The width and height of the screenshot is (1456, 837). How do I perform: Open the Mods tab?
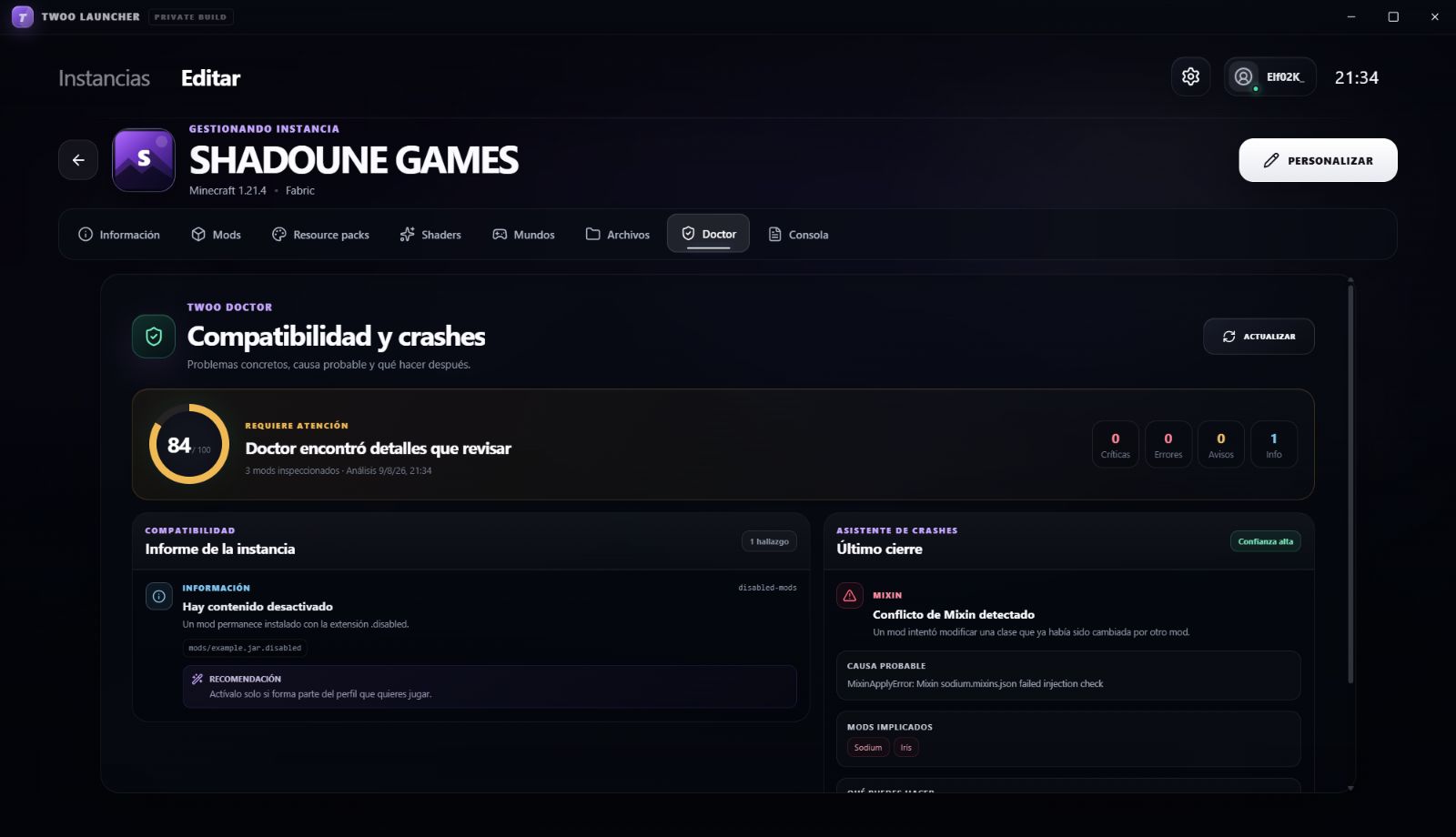(216, 235)
